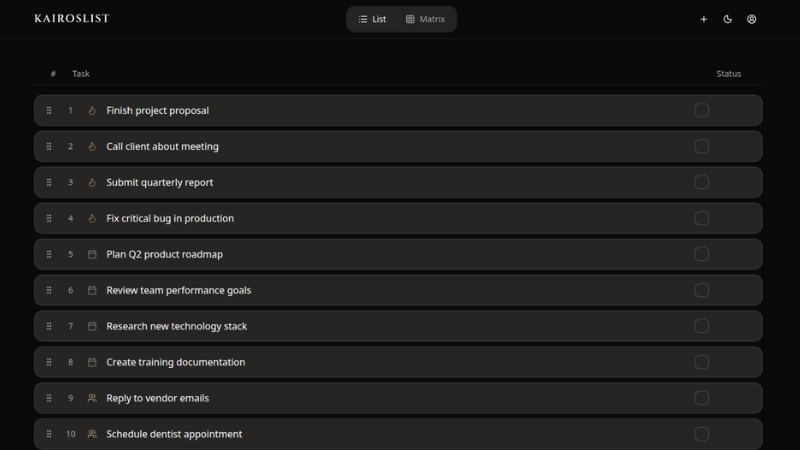Screen dimensions: 800x450
Task: Open the Call client about meeting task
Action: click(162, 147)
